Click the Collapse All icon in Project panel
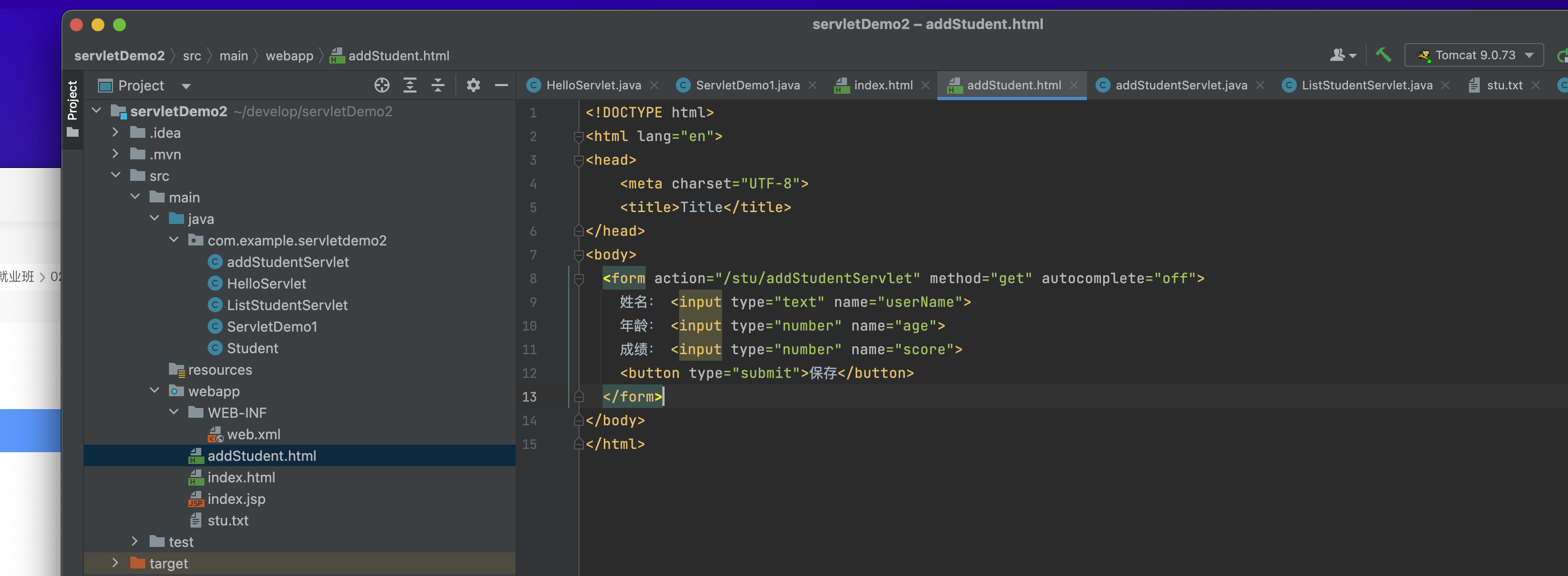The height and width of the screenshot is (576, 1568). click(x=437, y=85)
